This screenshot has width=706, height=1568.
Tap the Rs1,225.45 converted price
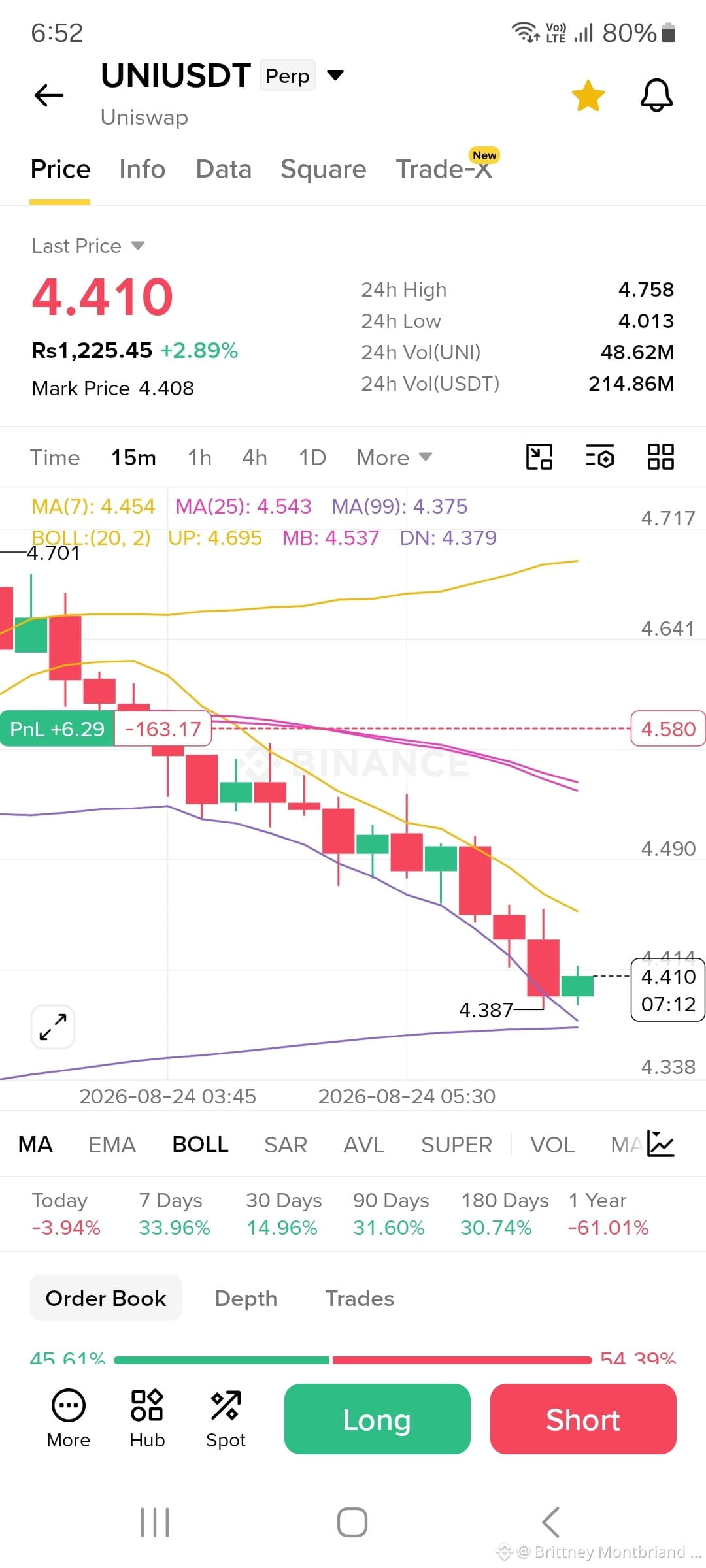click(x=92, y=351)
